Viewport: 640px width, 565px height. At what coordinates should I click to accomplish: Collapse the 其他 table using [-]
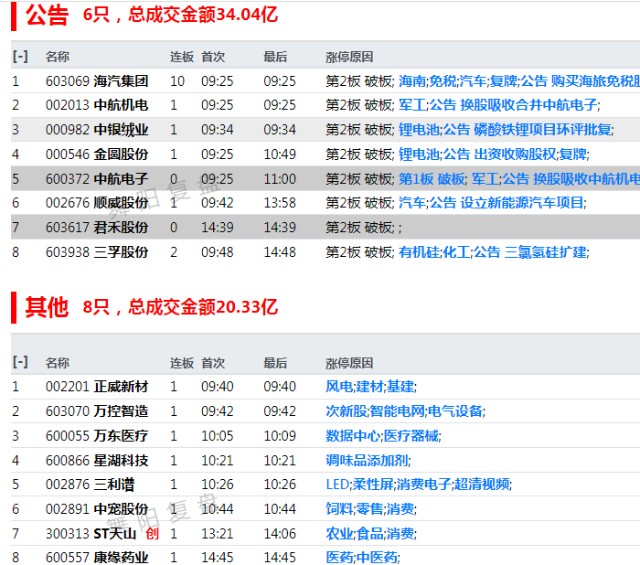(x=20, y=362)
